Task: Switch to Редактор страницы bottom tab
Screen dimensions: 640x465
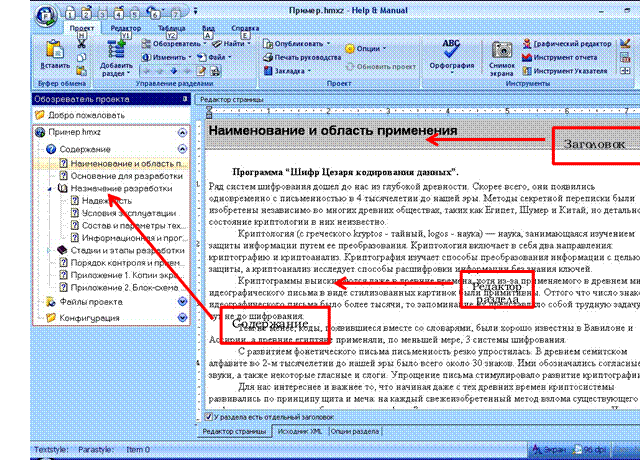Action: point(234,431)
